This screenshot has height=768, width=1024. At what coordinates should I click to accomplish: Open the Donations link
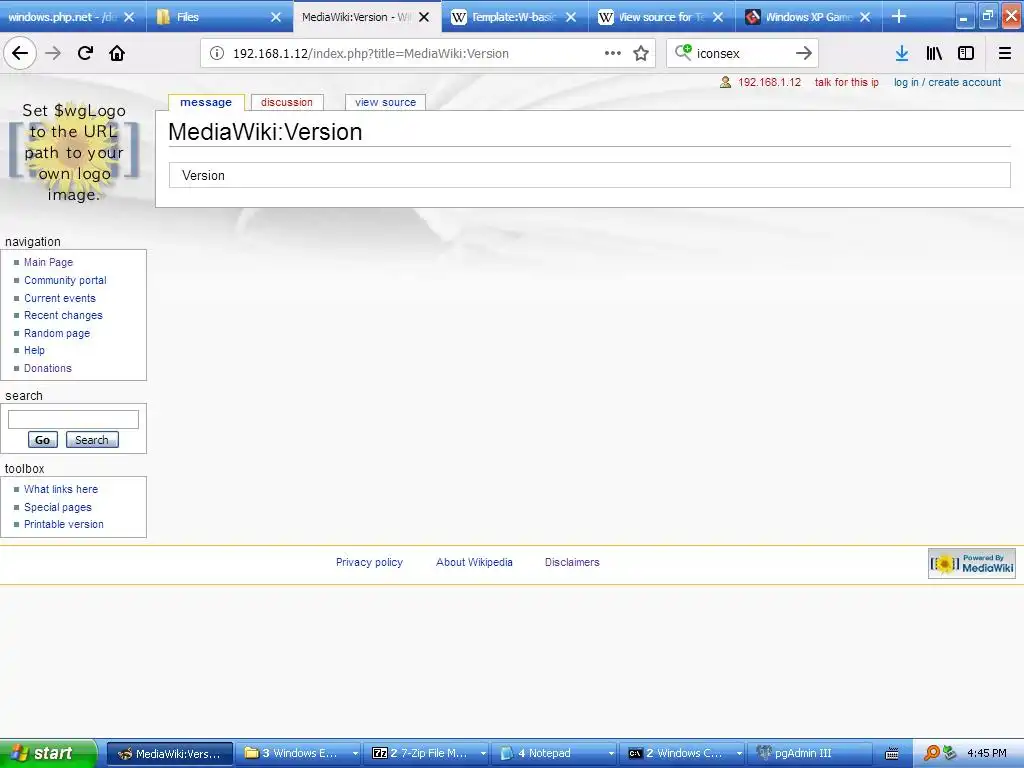click(x=48, y=368)
